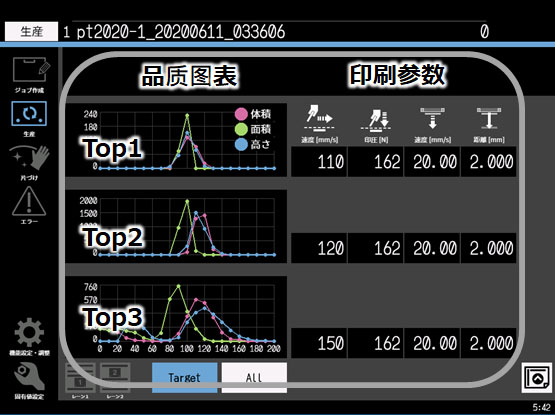555x415 pixels.
Task: Select the production cycle icon
Action: [29, 114]
